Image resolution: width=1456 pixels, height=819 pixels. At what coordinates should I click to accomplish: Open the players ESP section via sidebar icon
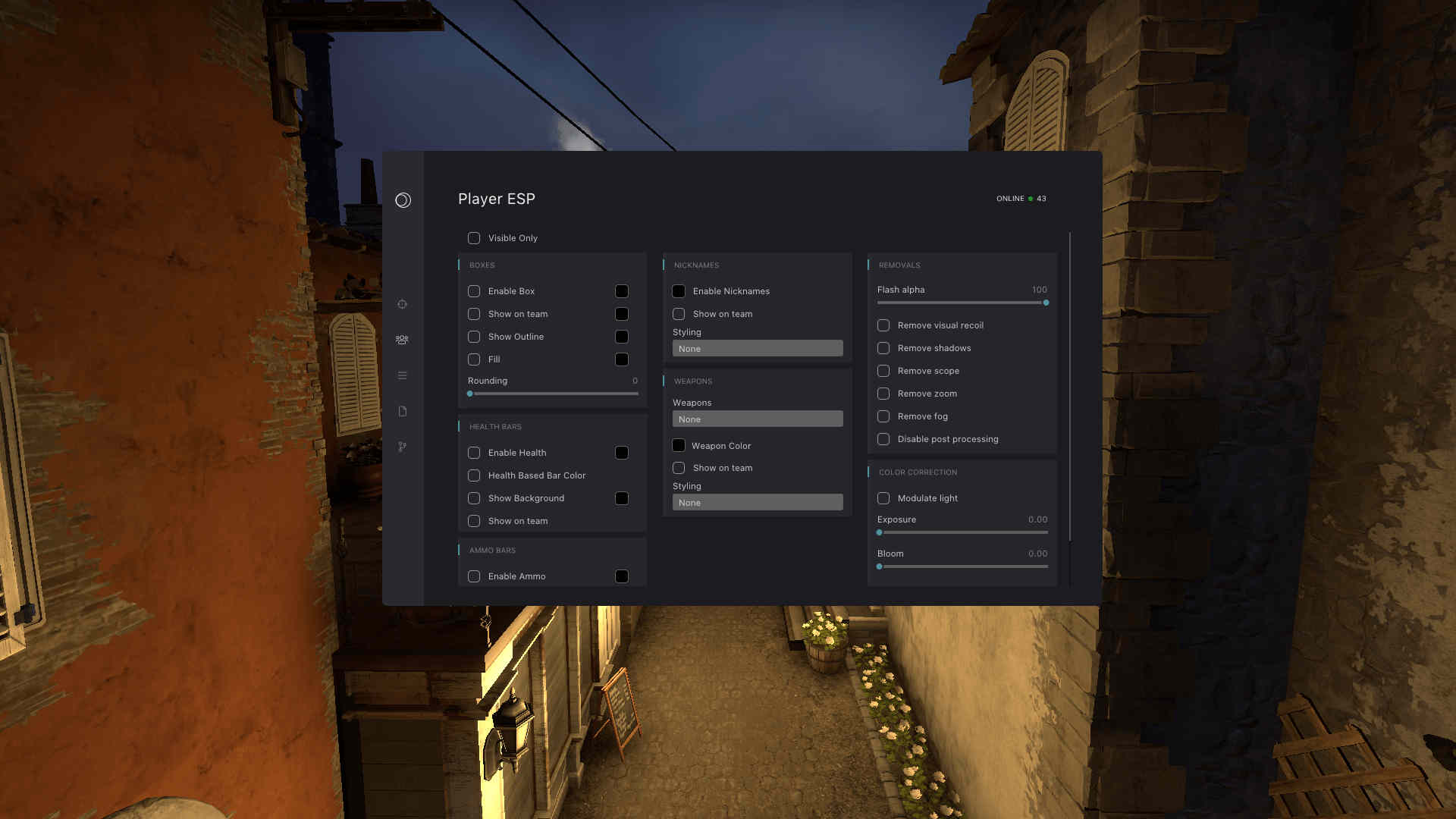[x=403, y=339]
